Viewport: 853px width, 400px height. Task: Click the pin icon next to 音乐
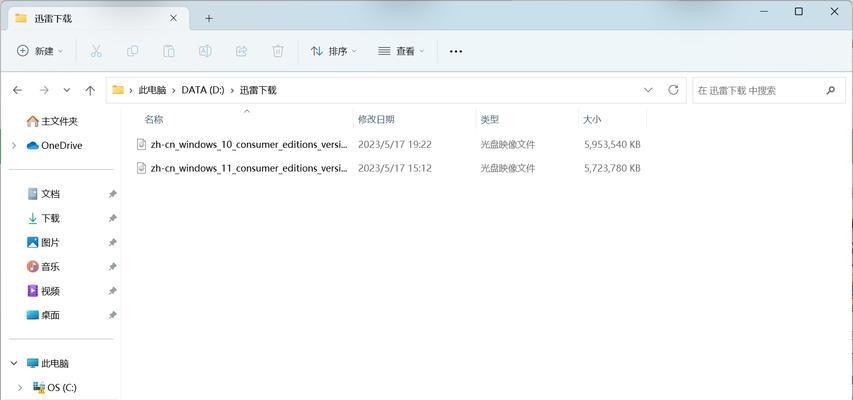[113, 267]
